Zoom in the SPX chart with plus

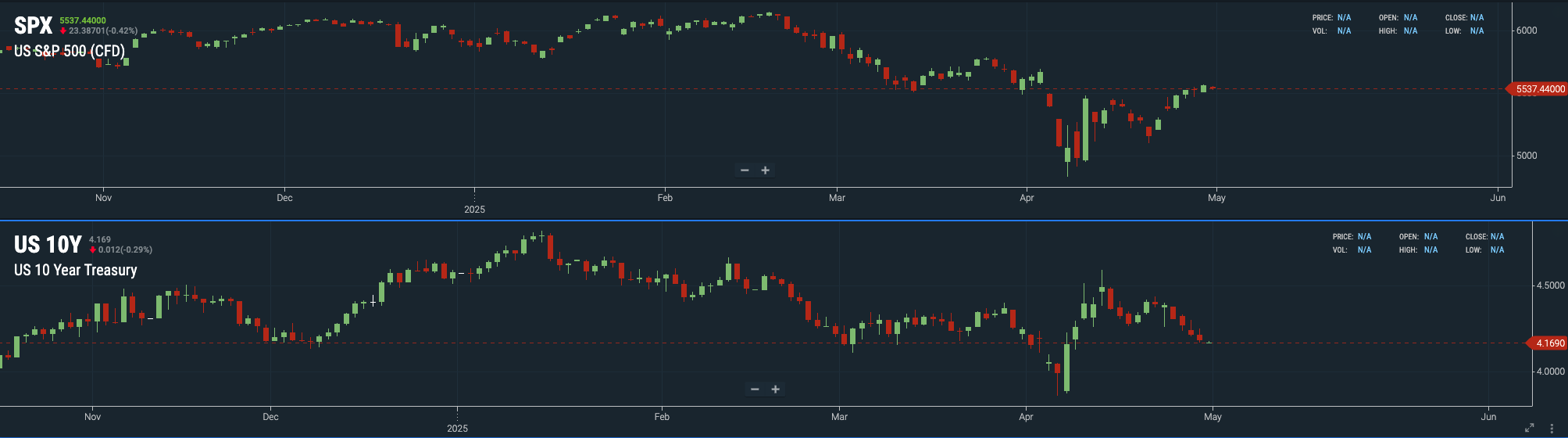click(x=766, y=171)
